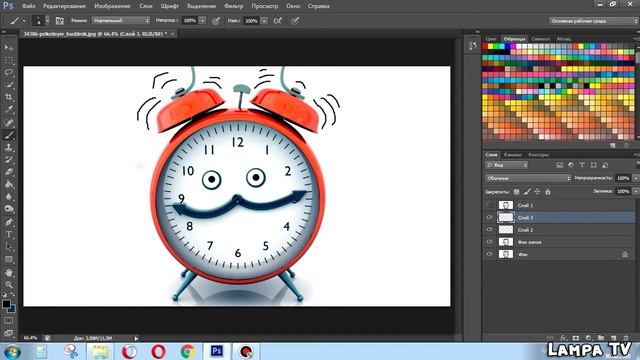Select the Pen tool
The height and width of the screenshot is (360, 640).
(x=9, y=222)
